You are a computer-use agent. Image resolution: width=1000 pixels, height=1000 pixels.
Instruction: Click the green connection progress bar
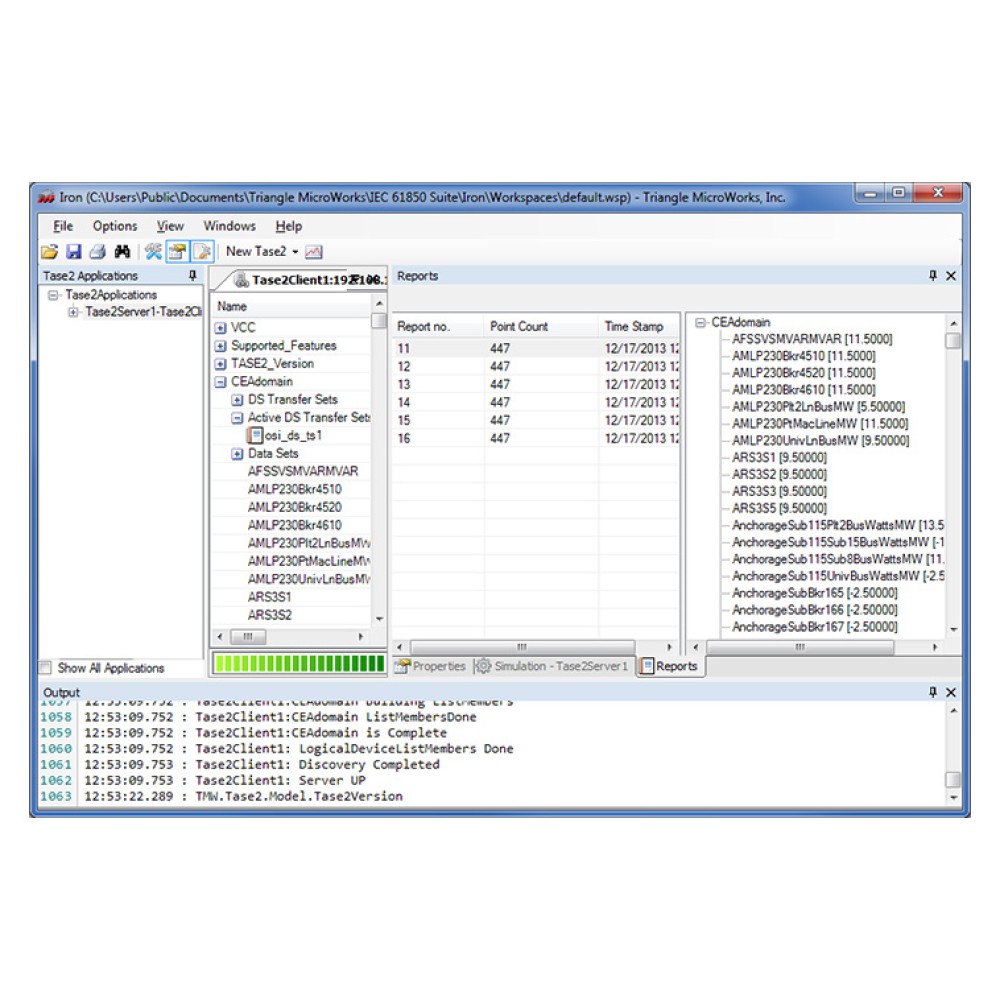click(298, 664)
